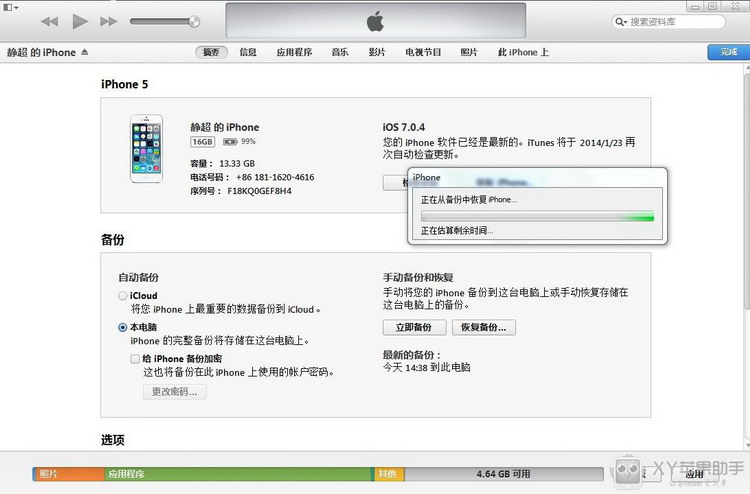Select the 摘要 summary tab
The image size is (750, 494).
pos(211,52)
